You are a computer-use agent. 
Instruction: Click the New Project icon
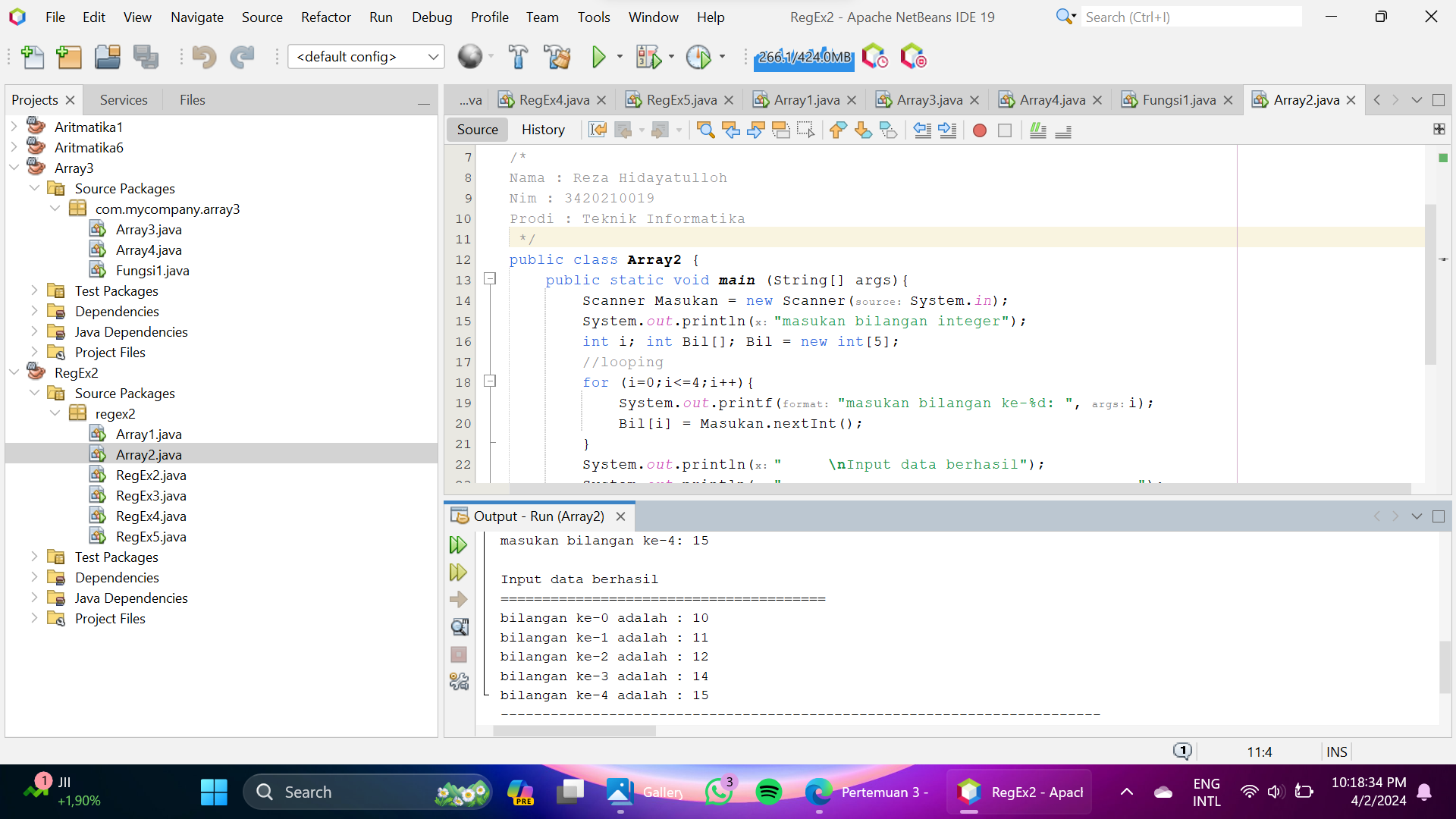click(x=69, y=57)
